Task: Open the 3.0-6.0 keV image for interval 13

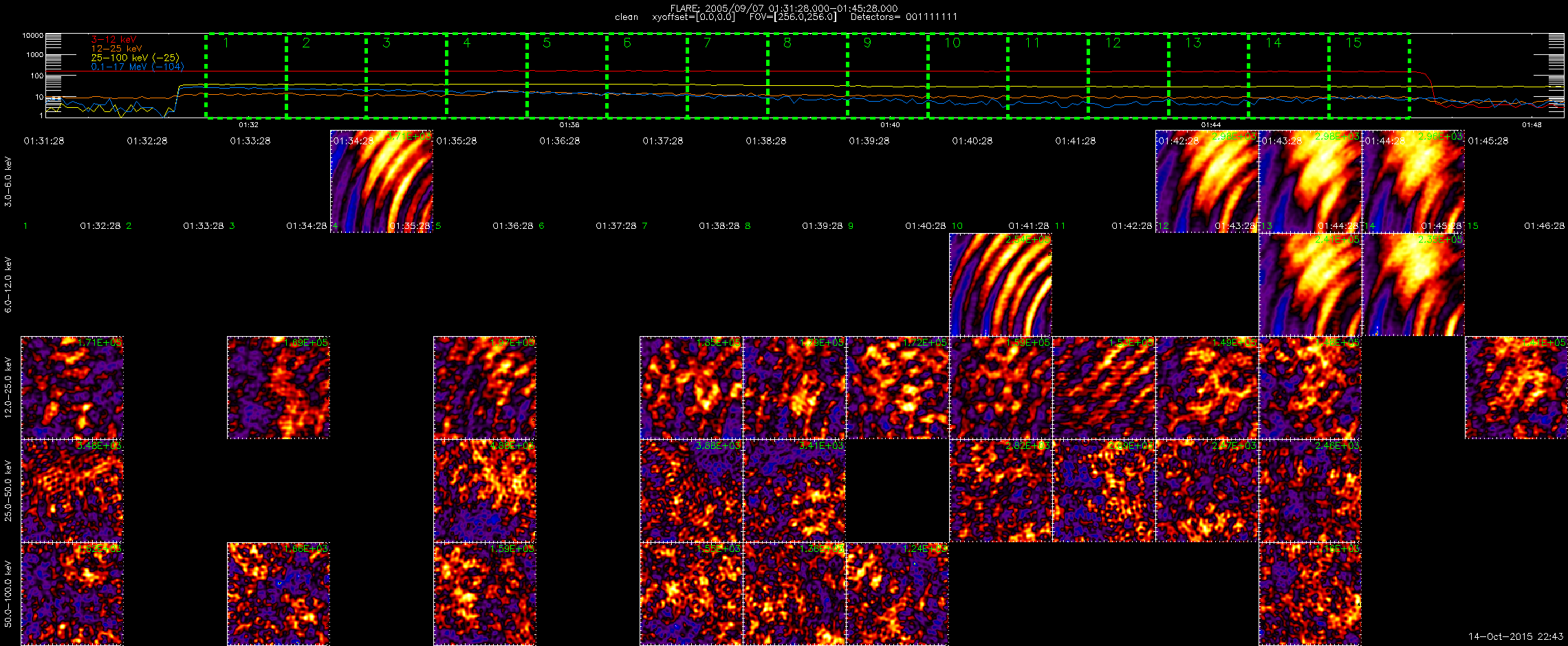Action: click(x=1310, y=181)
